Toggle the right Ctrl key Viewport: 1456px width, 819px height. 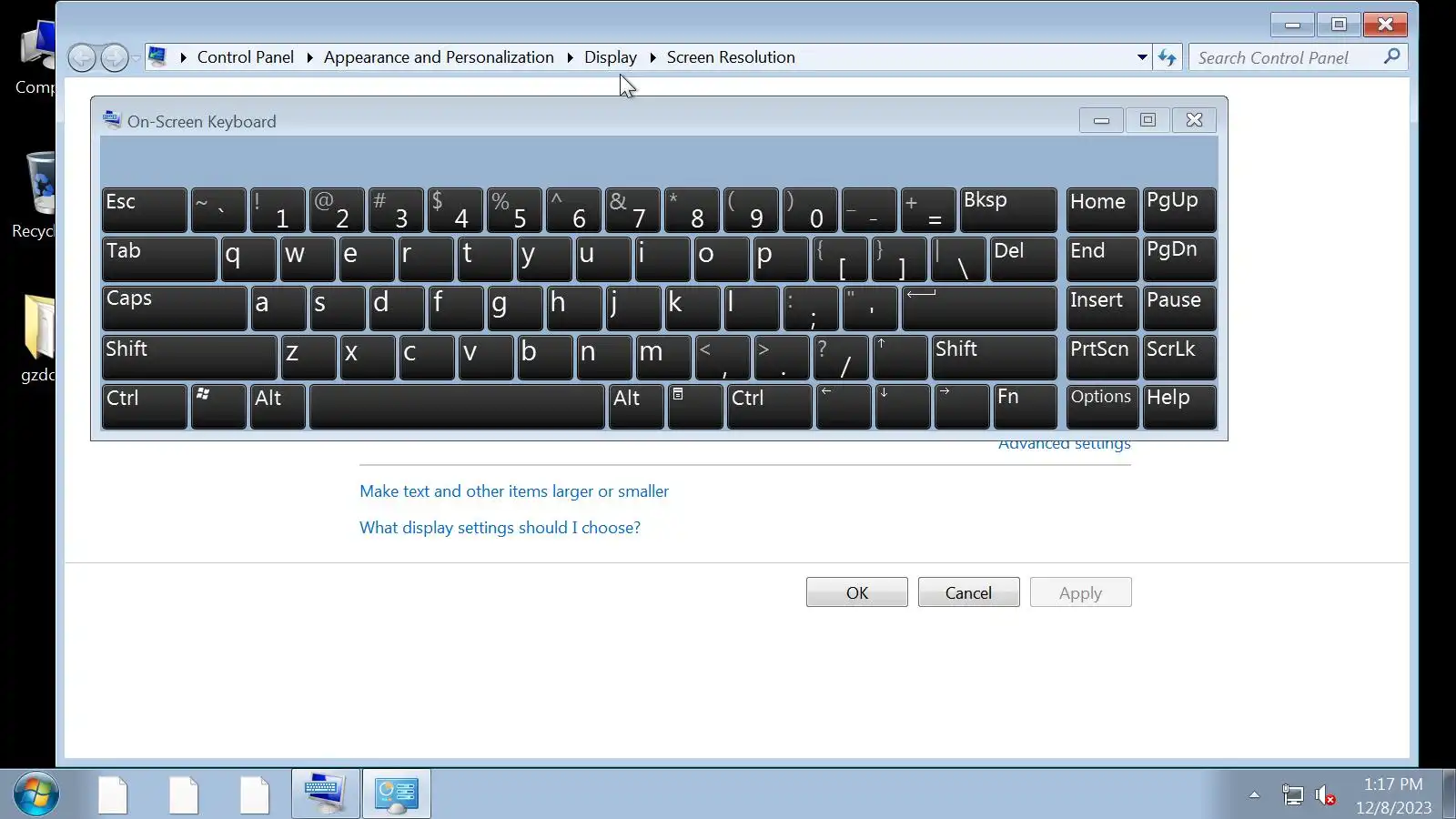[770, 406]
